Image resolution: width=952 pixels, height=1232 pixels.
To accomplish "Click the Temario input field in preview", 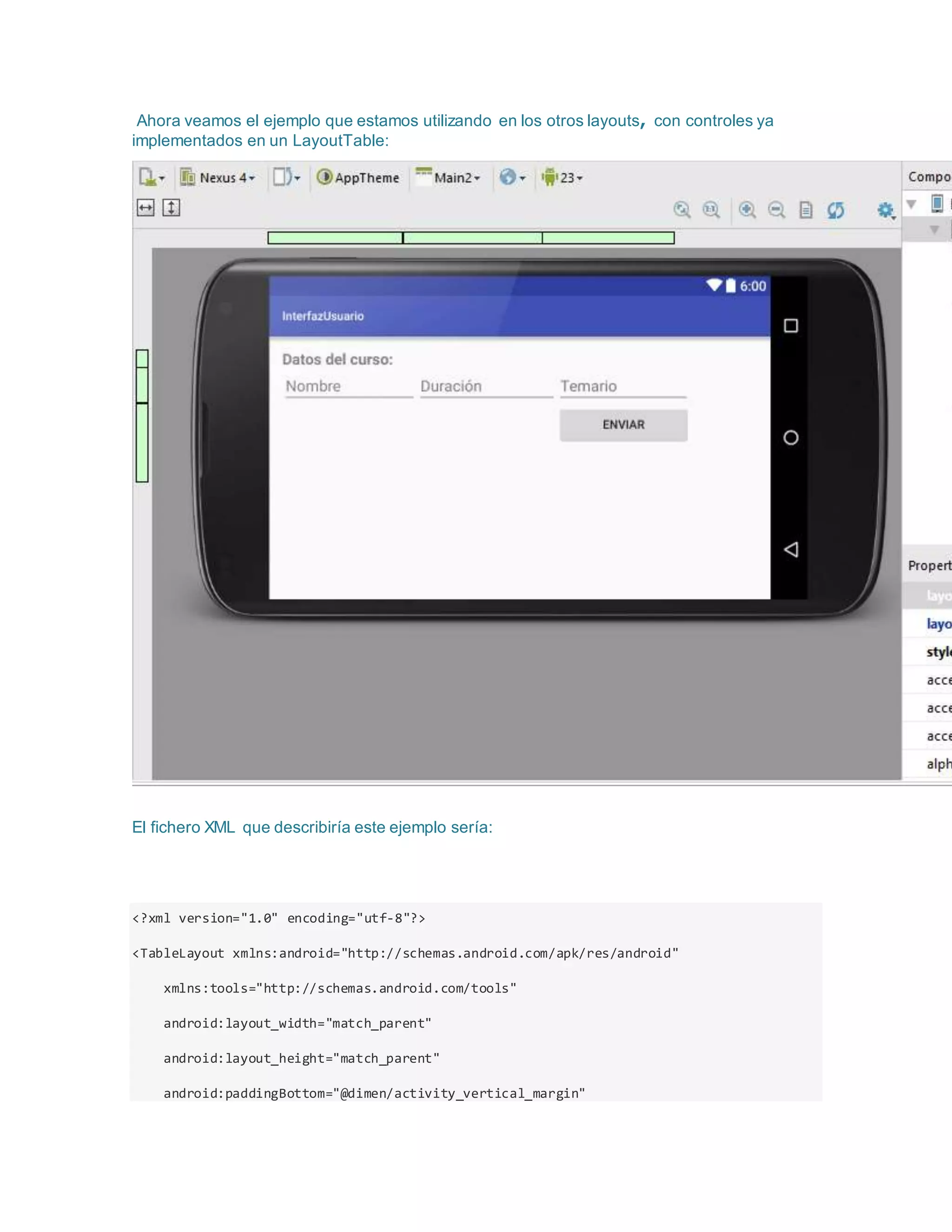I will tap(623, 387).
